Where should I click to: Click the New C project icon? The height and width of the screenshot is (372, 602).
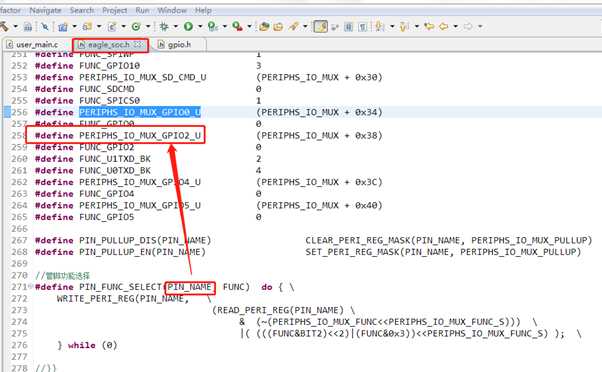pyautogui.click(x=63, y=26)
